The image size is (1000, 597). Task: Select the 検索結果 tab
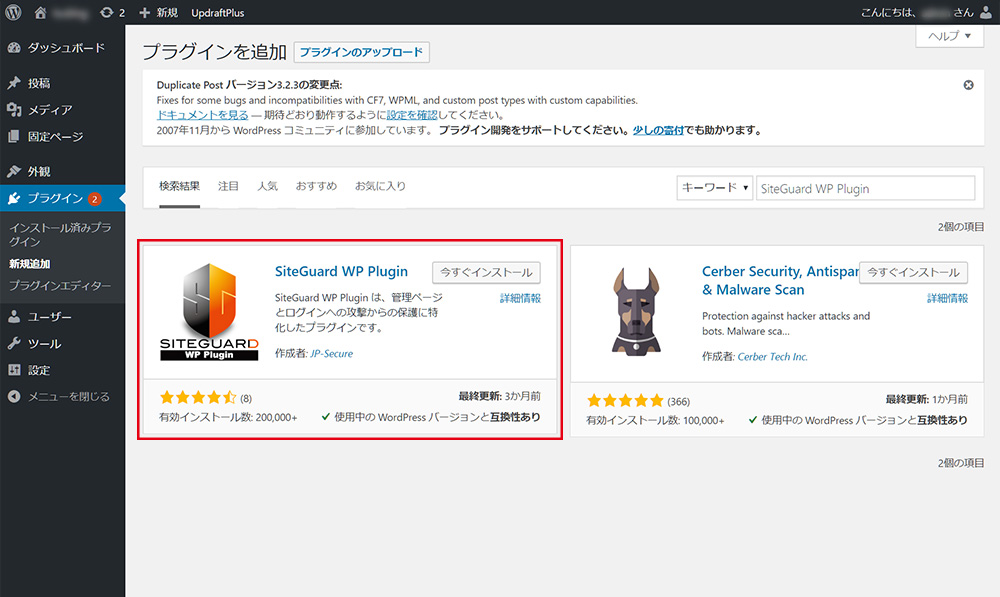179,186
